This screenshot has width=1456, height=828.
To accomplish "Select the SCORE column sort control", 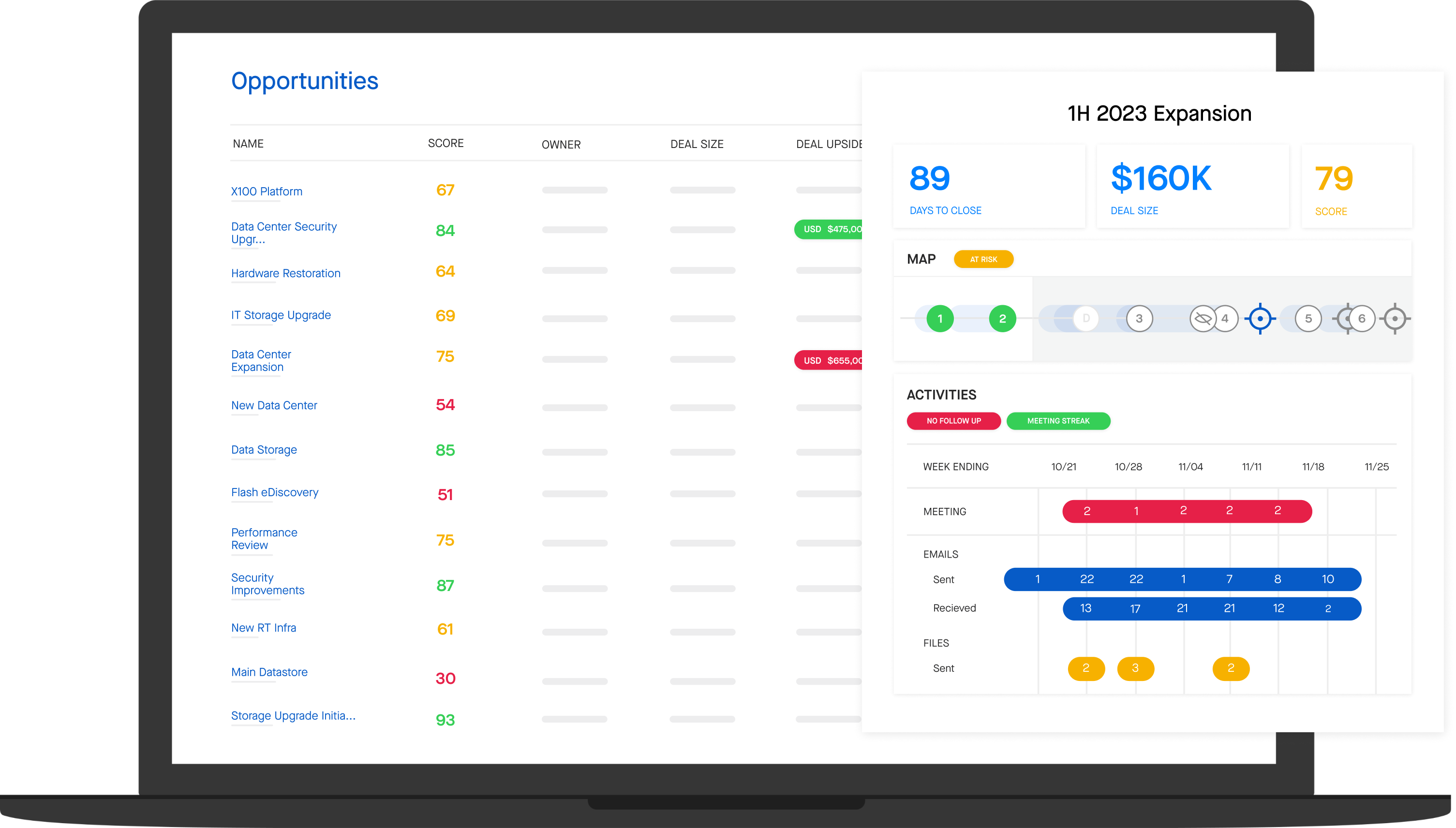I will [445, 143].
